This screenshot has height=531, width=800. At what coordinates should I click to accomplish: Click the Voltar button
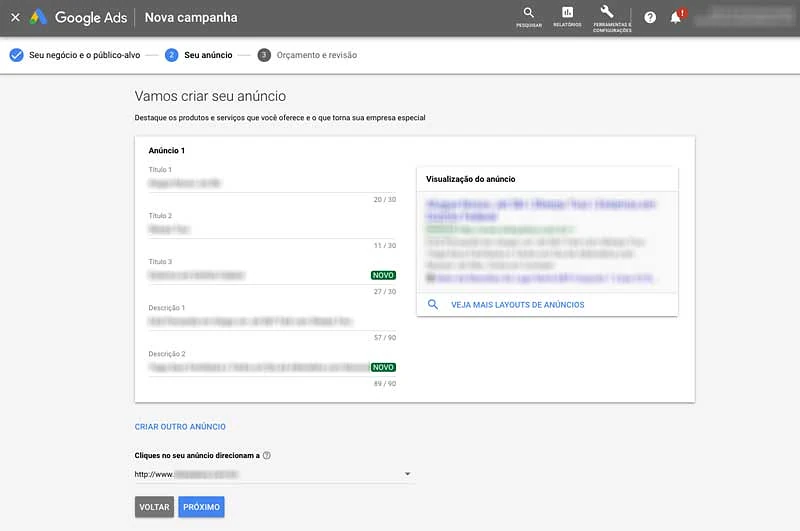[x=154, y=507]
